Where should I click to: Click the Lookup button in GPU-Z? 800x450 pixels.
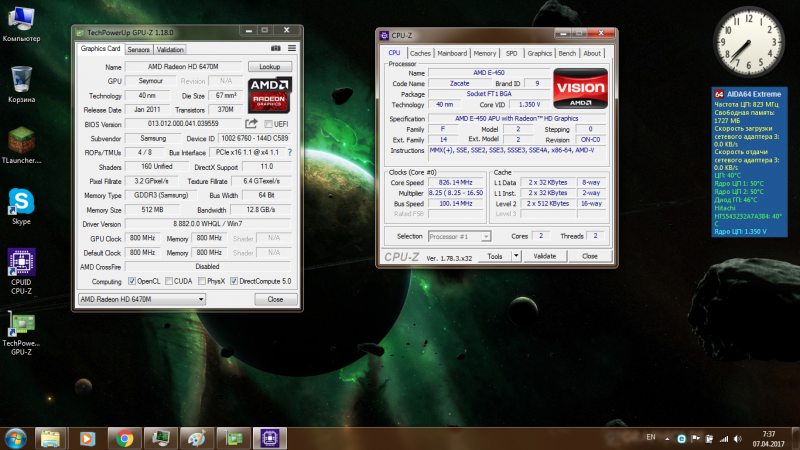click(x=270, y=67)
